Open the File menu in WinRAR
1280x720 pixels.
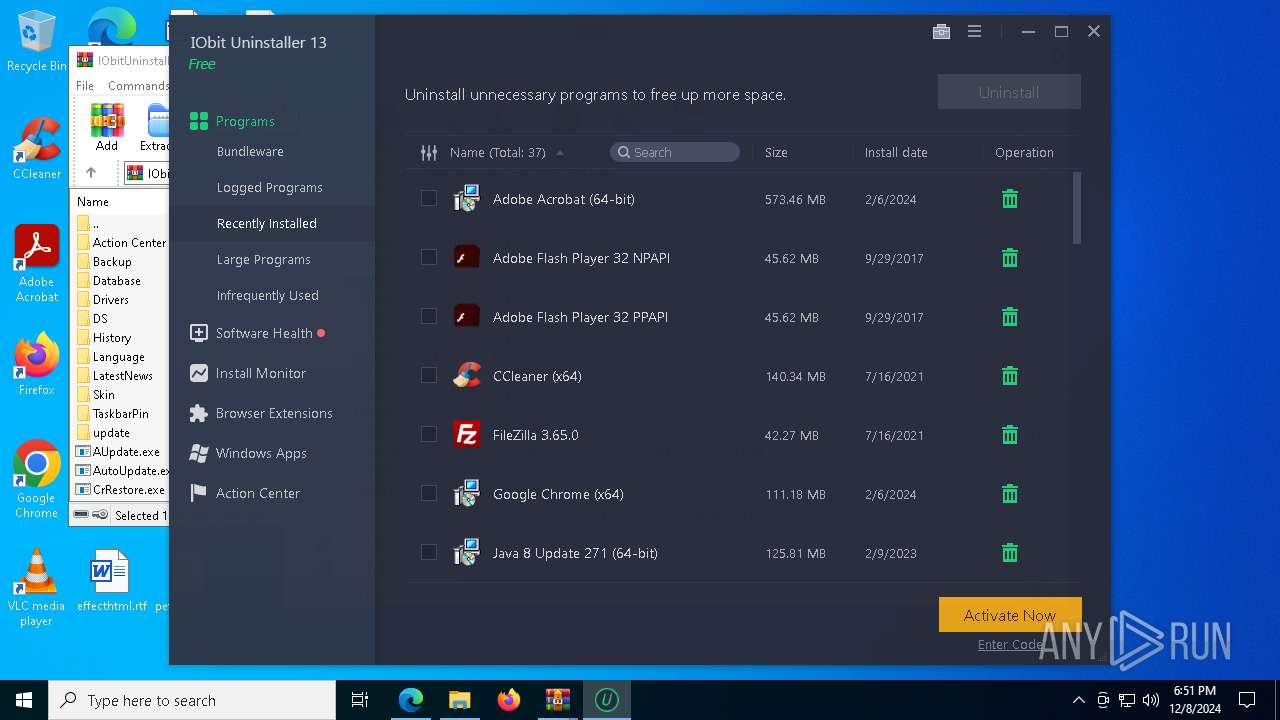(x=85, y=86)
